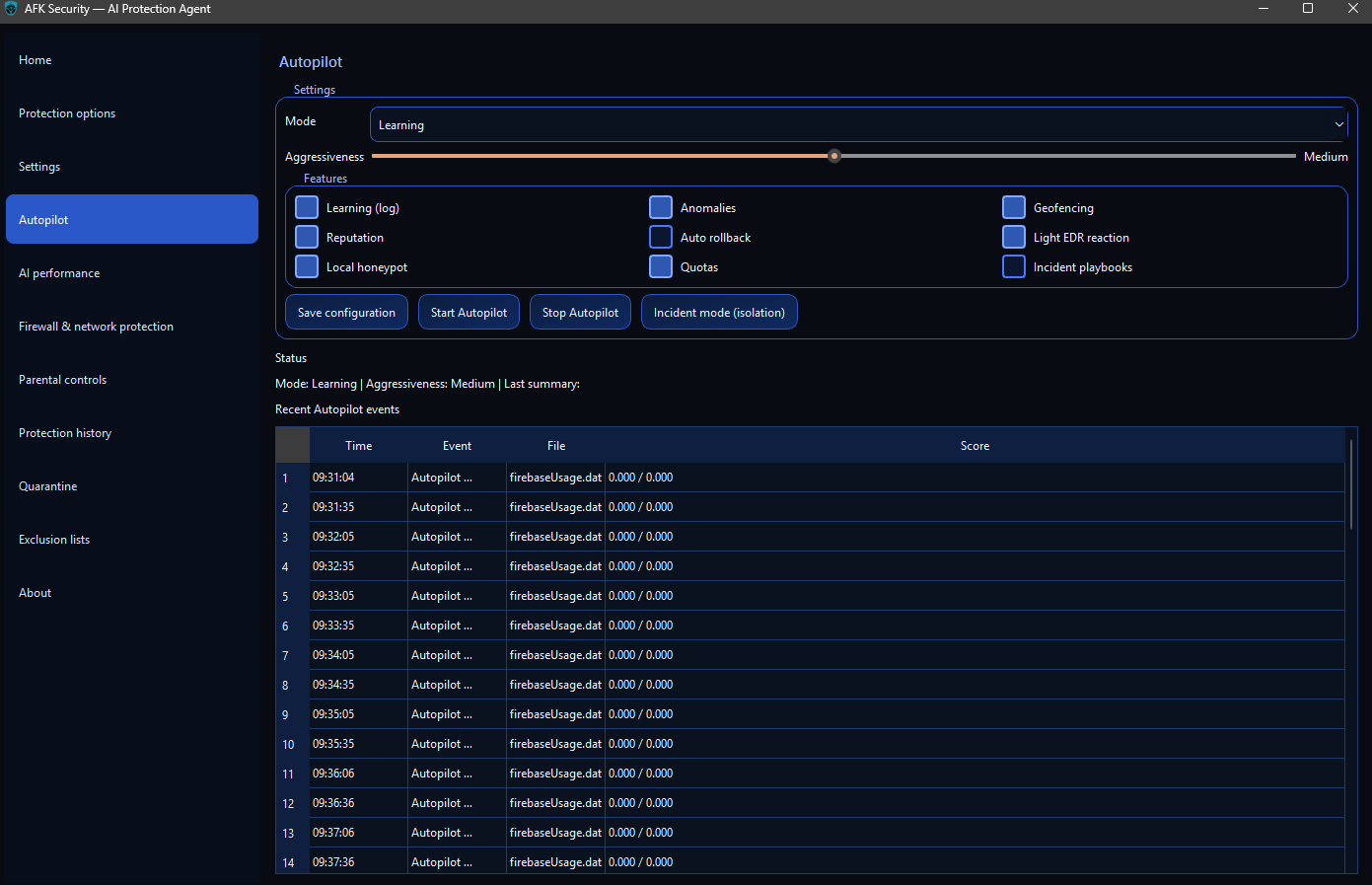Image resolution: width=1372 pixels, height=885 pixels.
Task: Click the AFK Security shield icon in the titlebar
Action: pyautogui.click(x=10, y=9)
